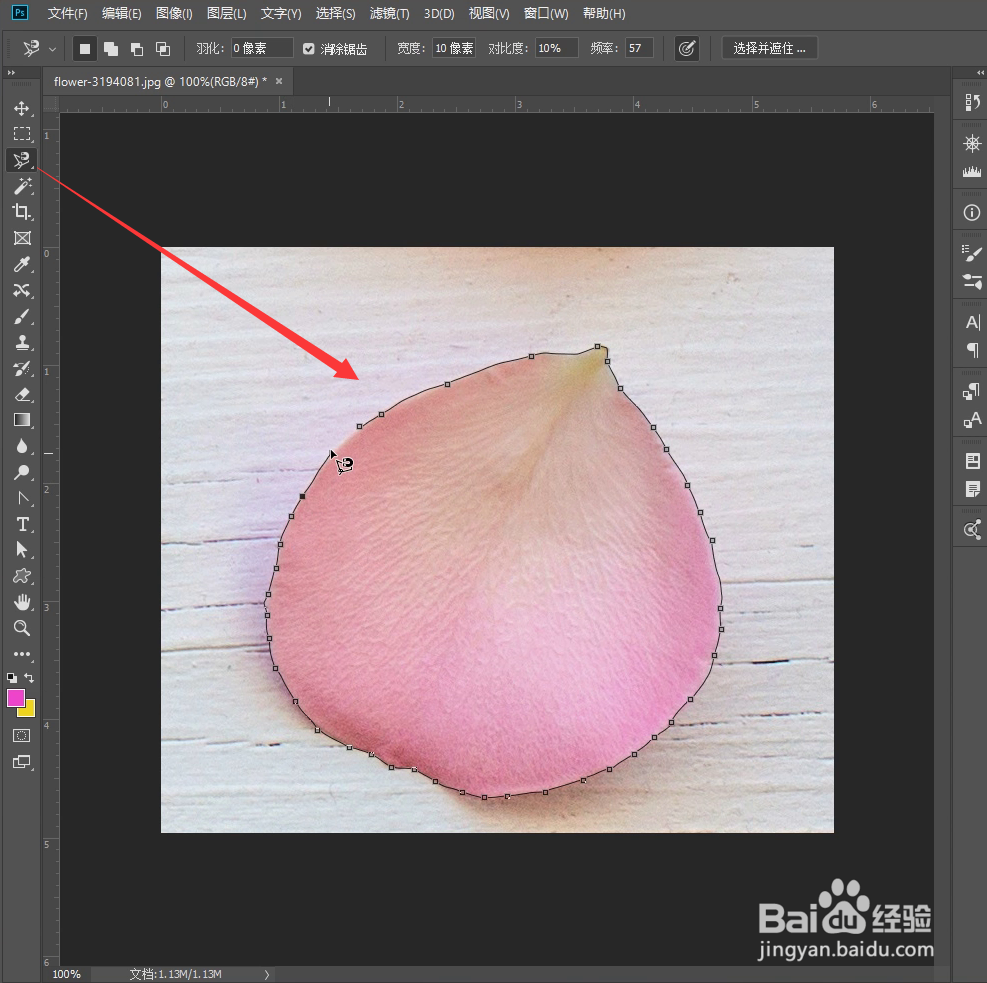
Task: Click the 选择并遮住 button
Action: [769, 47]
